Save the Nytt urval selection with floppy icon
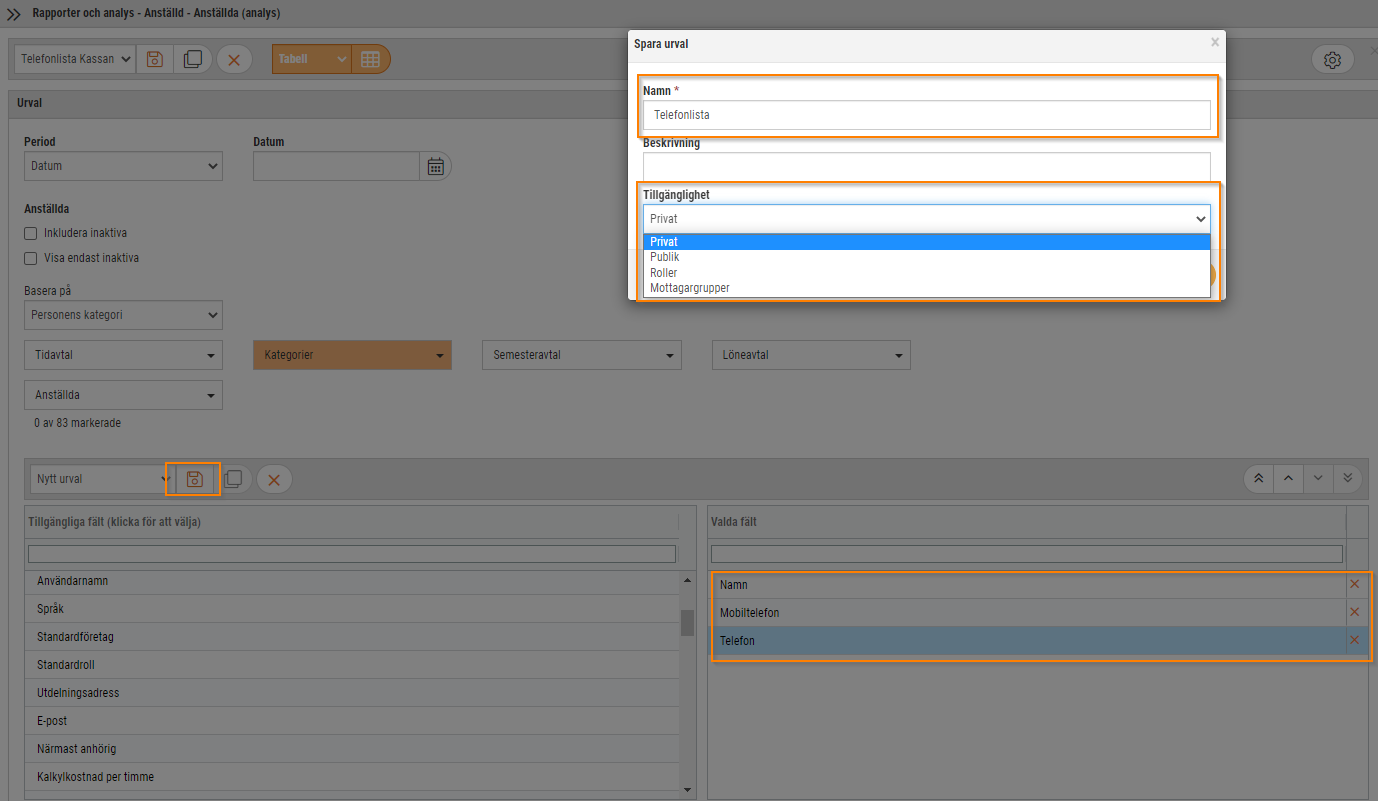Viewport: 1378px width, 801px height. coord(195,479)
